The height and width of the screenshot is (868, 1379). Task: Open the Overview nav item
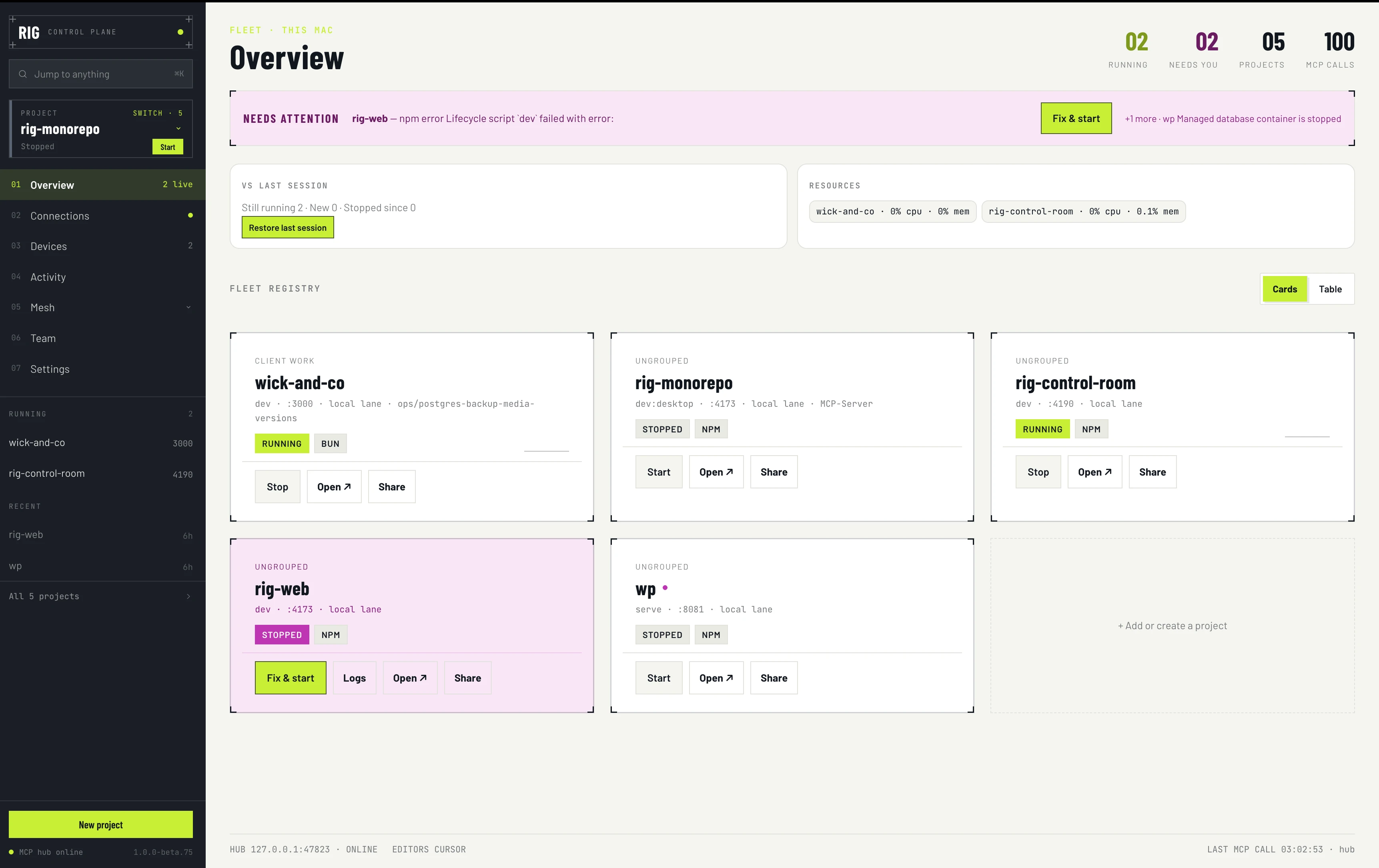102,185
